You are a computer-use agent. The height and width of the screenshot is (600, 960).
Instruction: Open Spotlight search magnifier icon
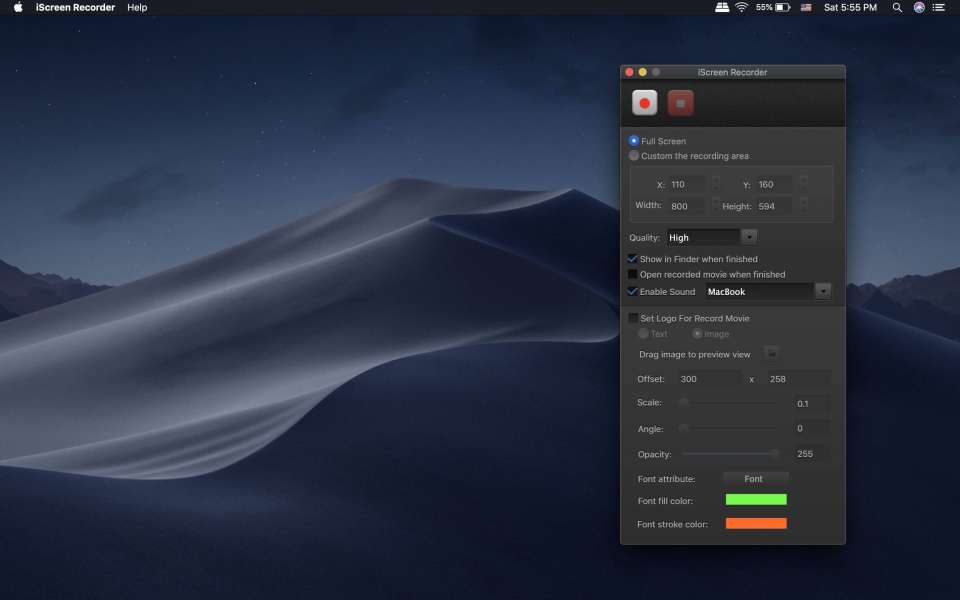[x=897, y=7]
